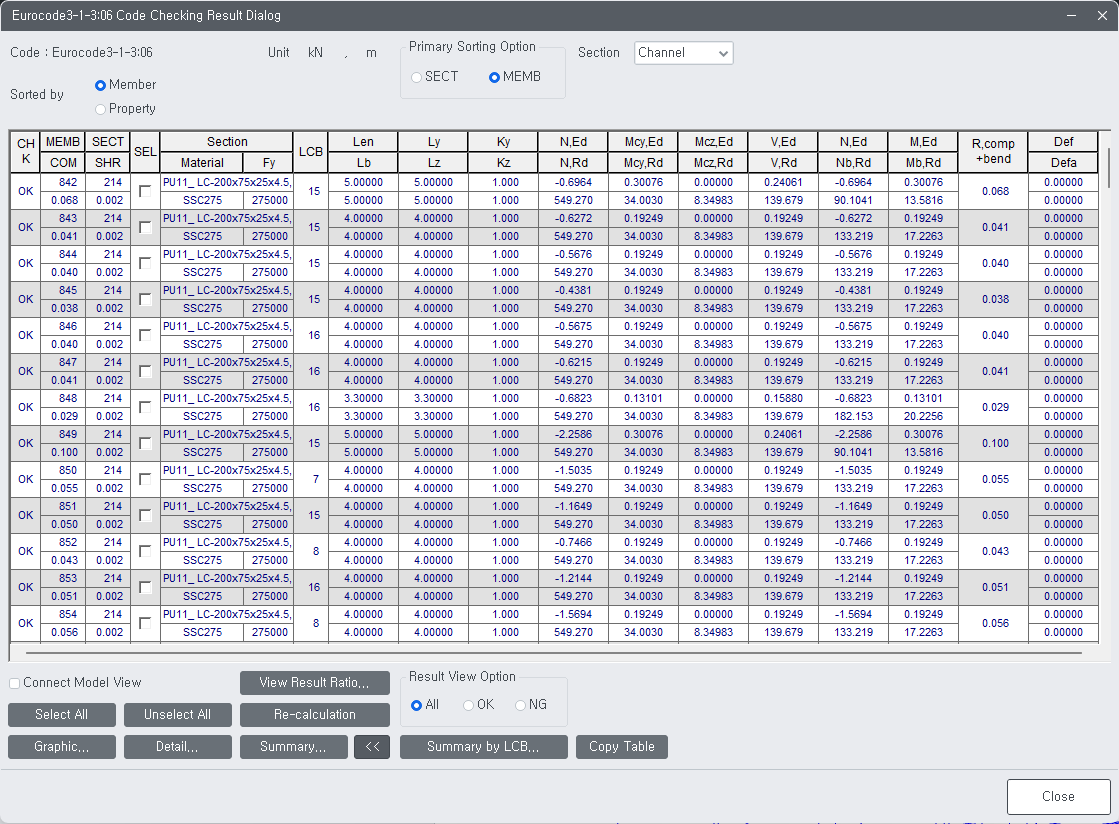Click the vertical scrollbar of the table

pos(1108,400)
